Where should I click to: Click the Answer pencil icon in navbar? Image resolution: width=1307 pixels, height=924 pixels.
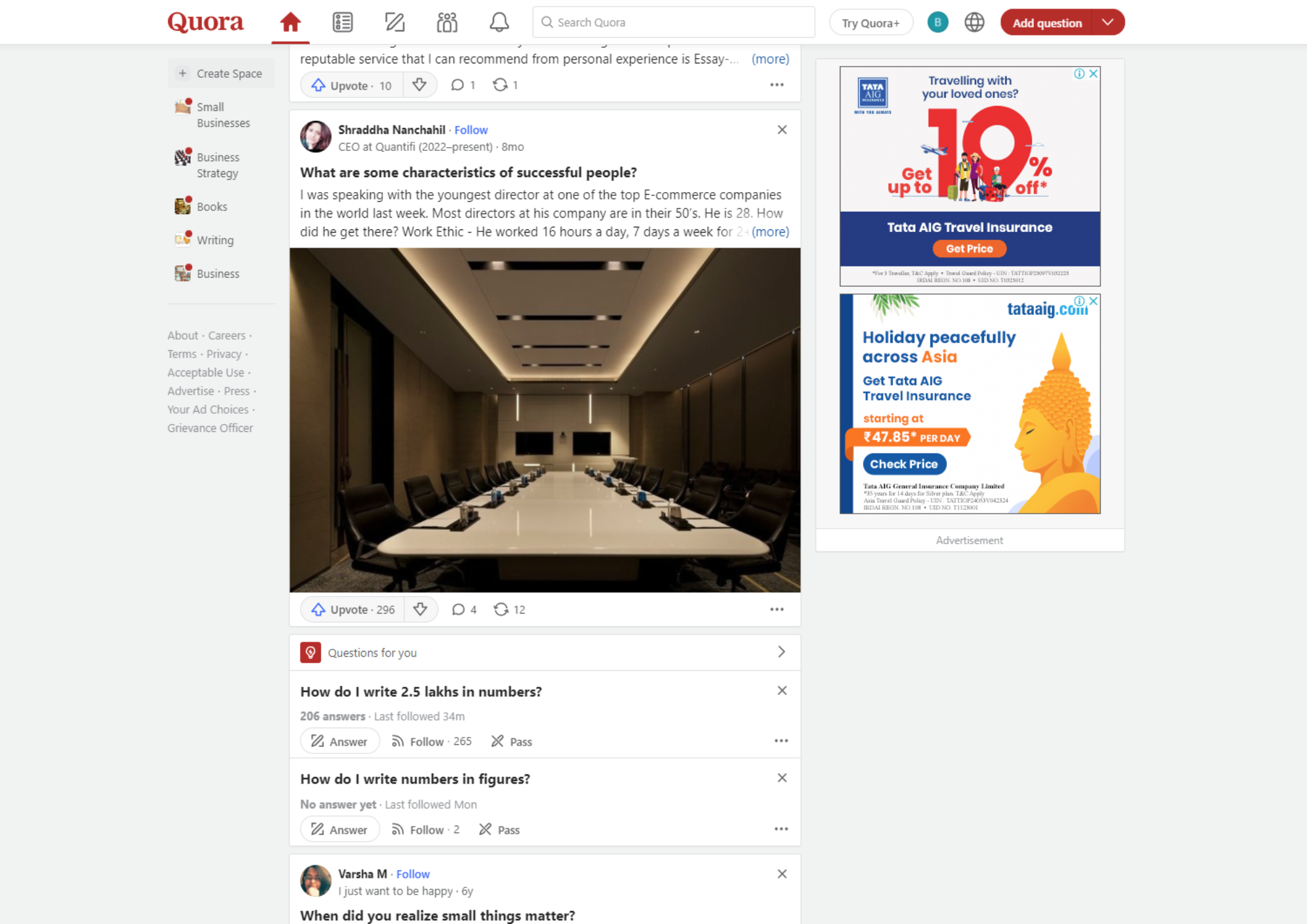coord(395,23)
